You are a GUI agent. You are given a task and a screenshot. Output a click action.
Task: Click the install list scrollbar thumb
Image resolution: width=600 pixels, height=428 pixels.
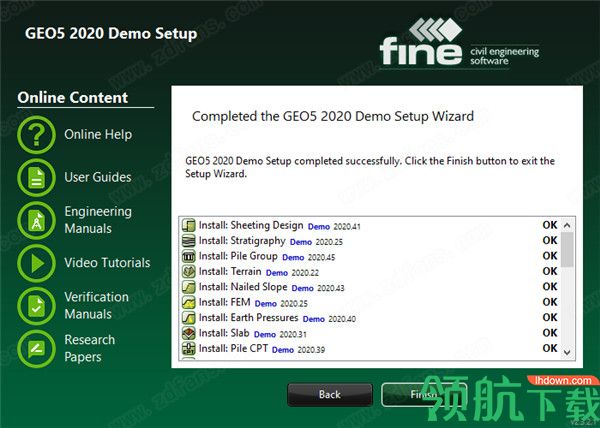(x=567, y=249)
